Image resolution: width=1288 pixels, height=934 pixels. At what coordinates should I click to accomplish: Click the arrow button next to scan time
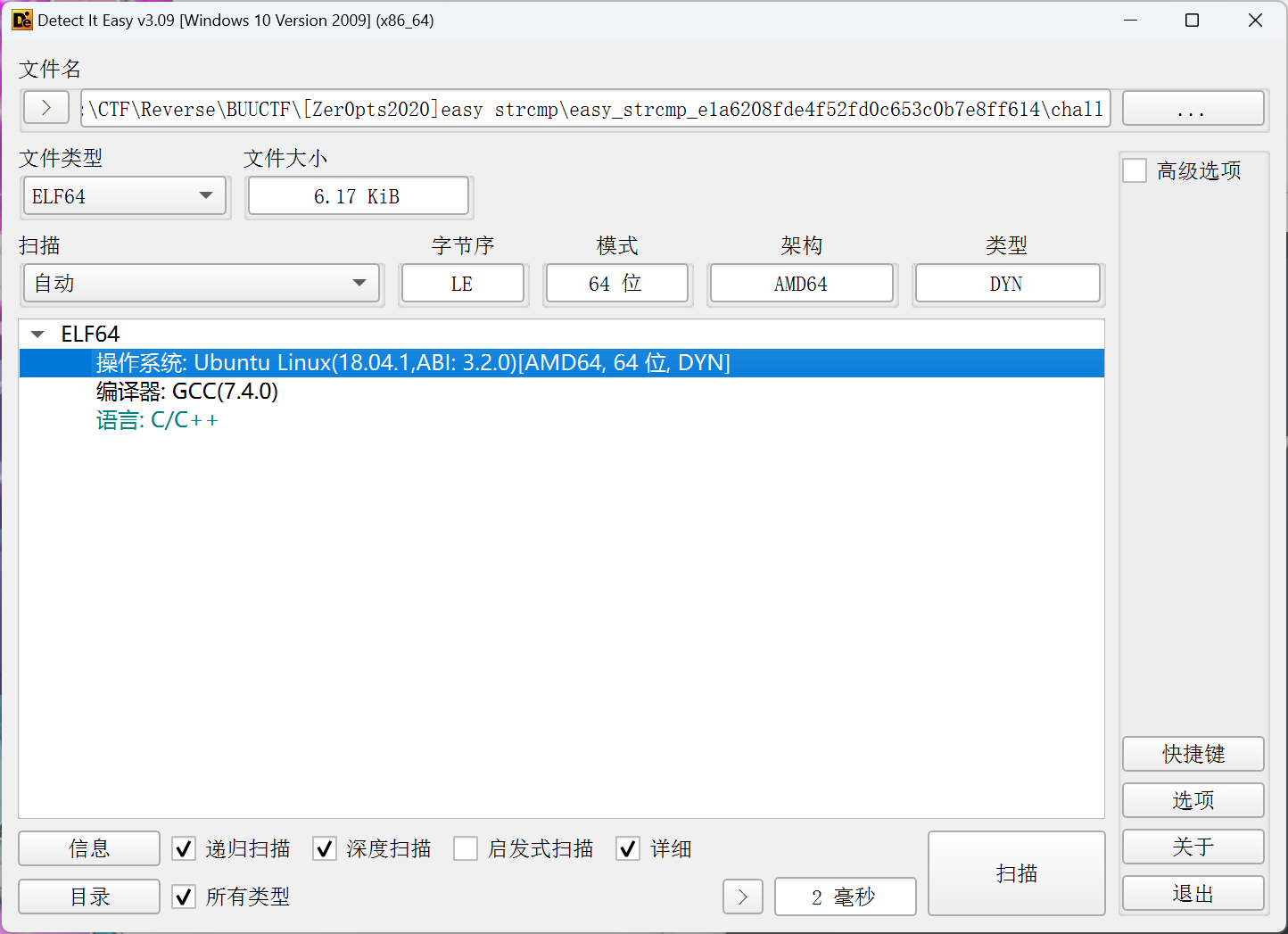point(743,897)
